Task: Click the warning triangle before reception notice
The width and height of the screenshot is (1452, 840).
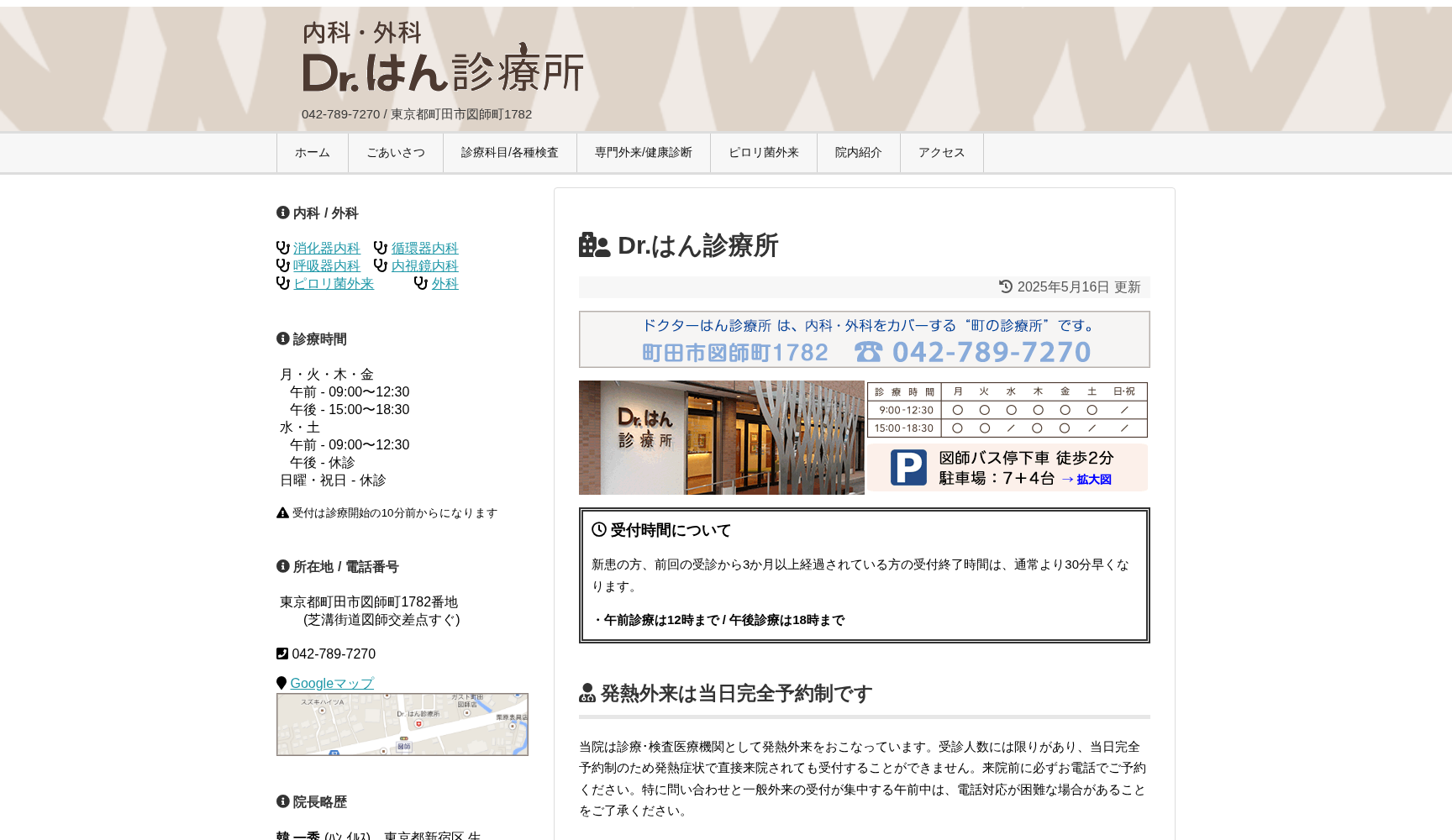Action: coord(281,512)
